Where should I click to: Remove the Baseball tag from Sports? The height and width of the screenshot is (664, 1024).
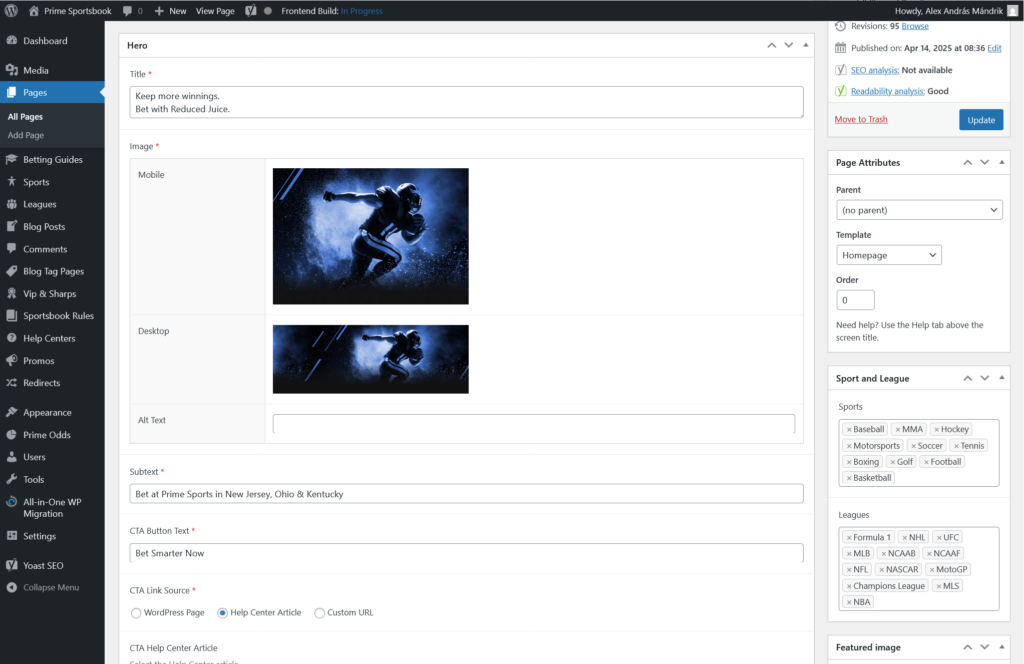click(849, 429)
